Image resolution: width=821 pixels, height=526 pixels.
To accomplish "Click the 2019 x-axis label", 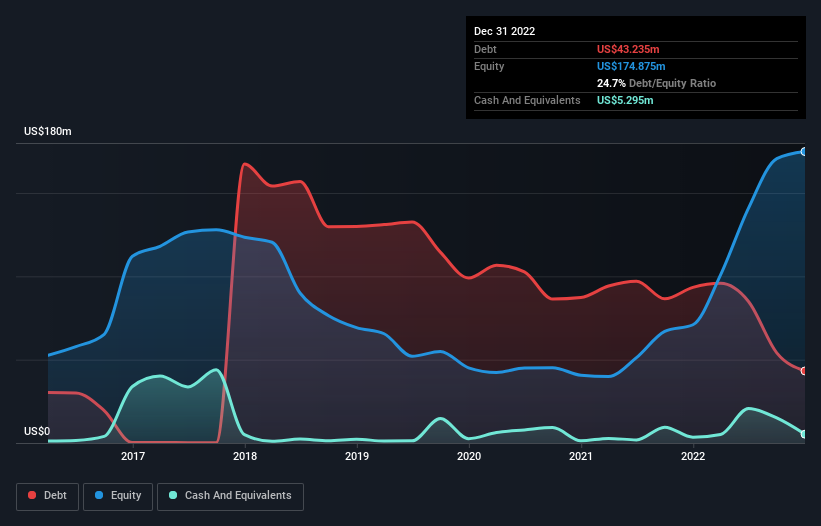I will point(357,456).
